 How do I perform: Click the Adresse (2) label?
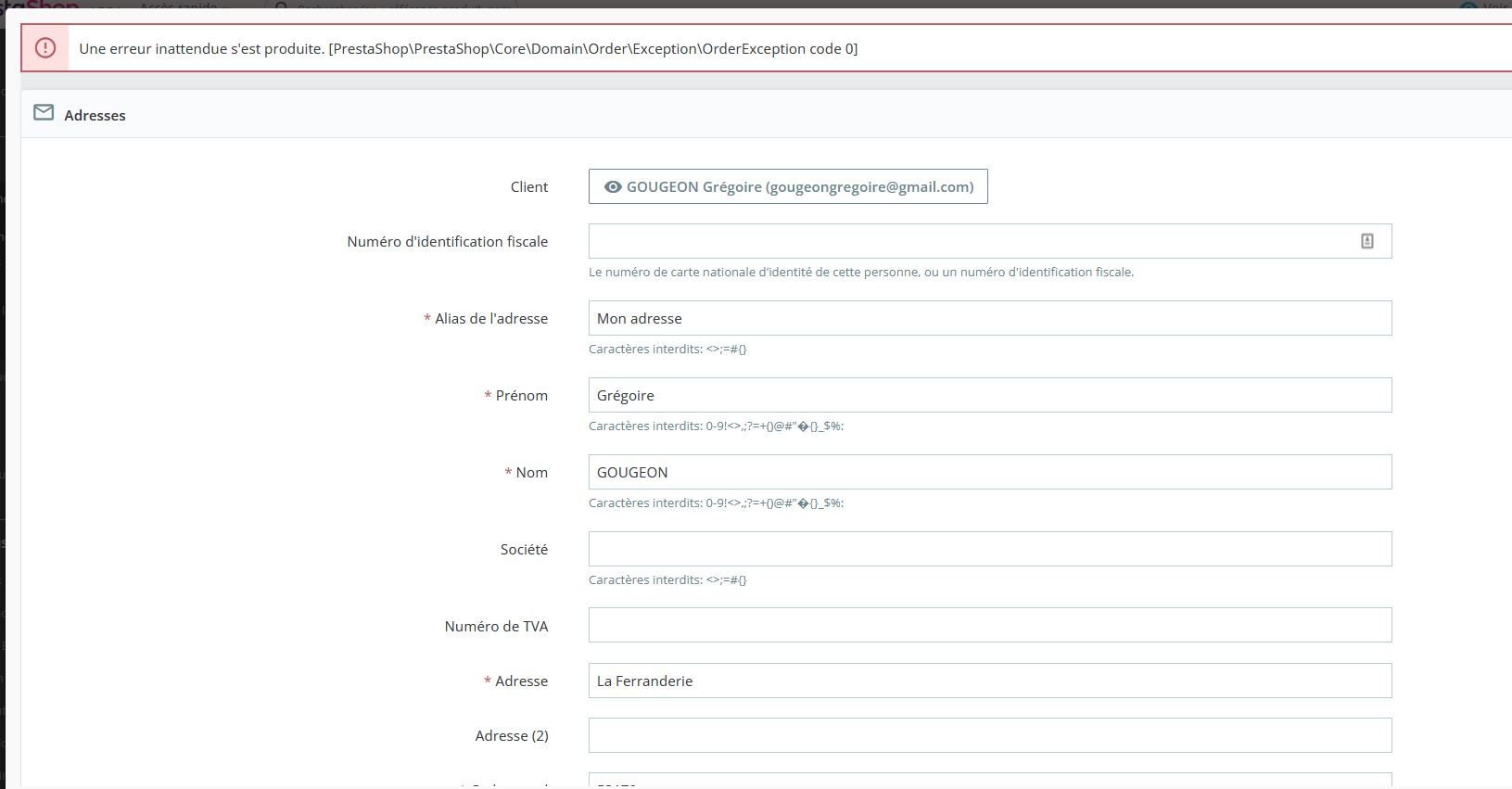pos(512,735)
